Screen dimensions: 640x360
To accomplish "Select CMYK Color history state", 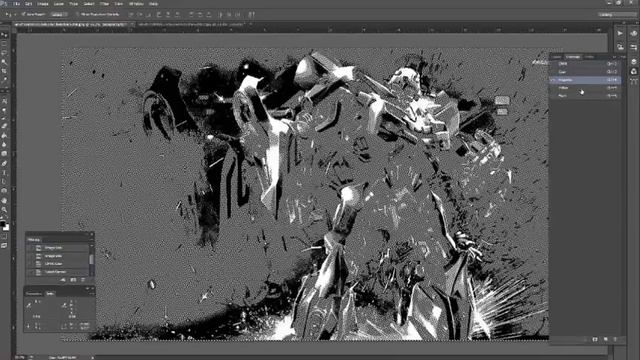I will 57,264.
